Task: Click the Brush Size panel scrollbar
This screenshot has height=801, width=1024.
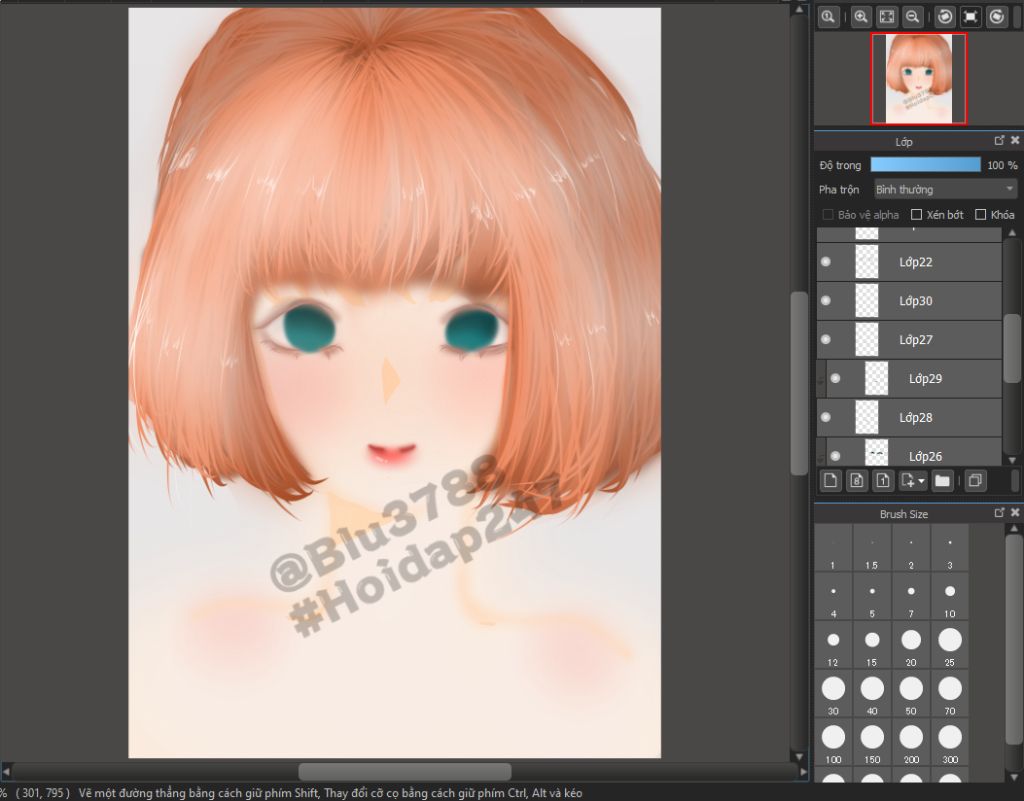Action: (1014, 640)
